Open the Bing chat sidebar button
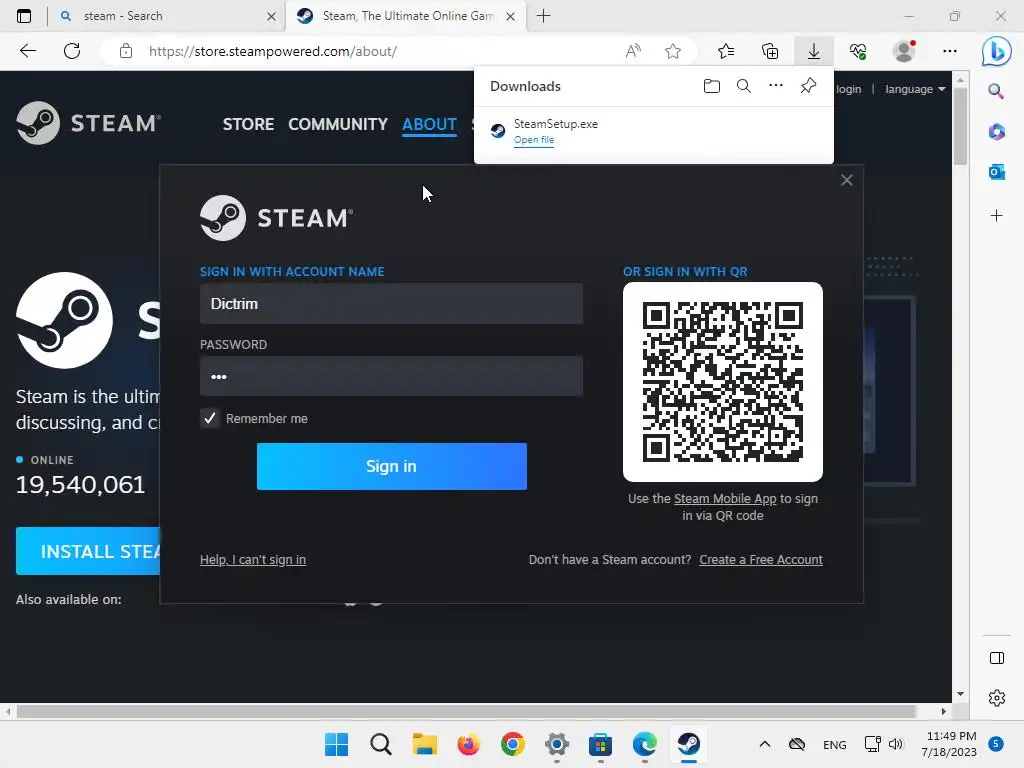Image resolution: width=1024 pixels, height=768 pixels. pos(997,51)
